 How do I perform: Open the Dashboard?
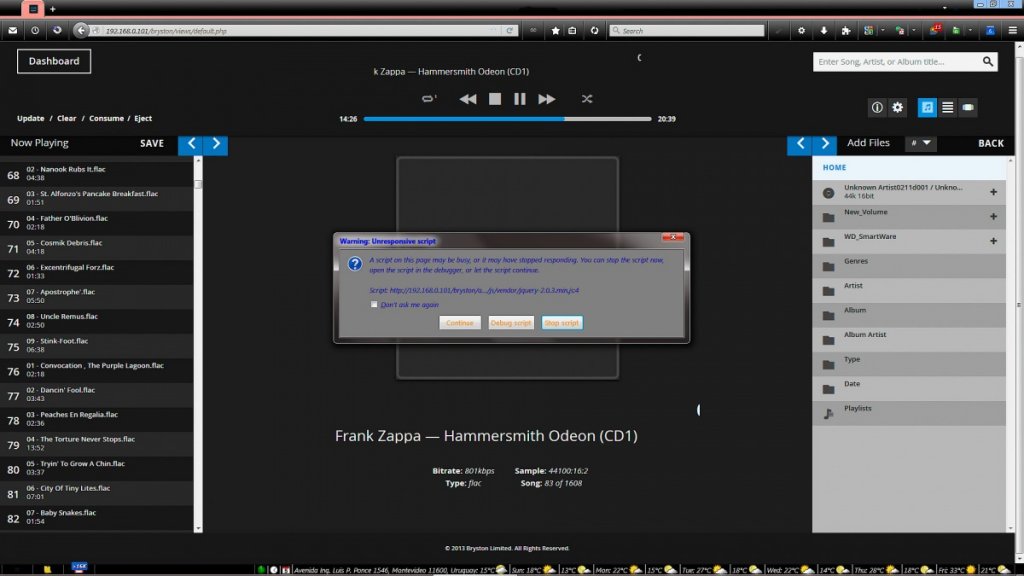pos(54,61)
